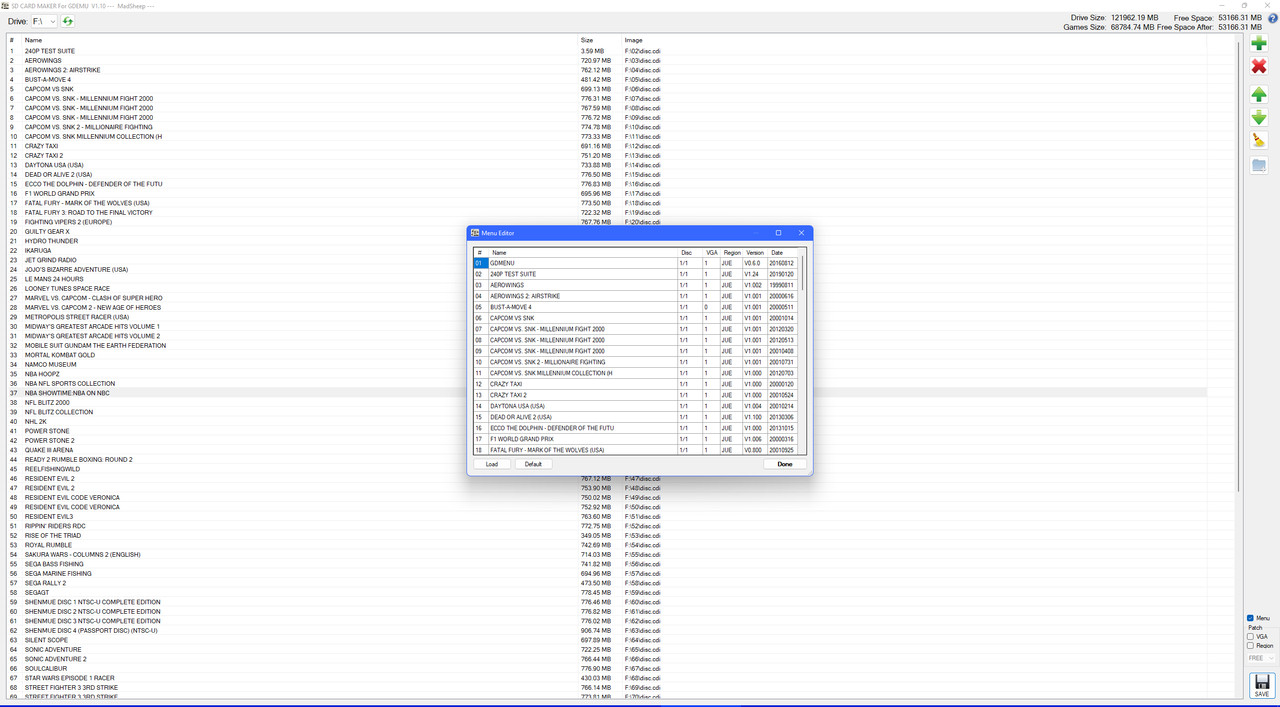Viewport: 1280px width, 707px height.
Task: Enable the Region patch checkbox
Action: pos(1250,646)
